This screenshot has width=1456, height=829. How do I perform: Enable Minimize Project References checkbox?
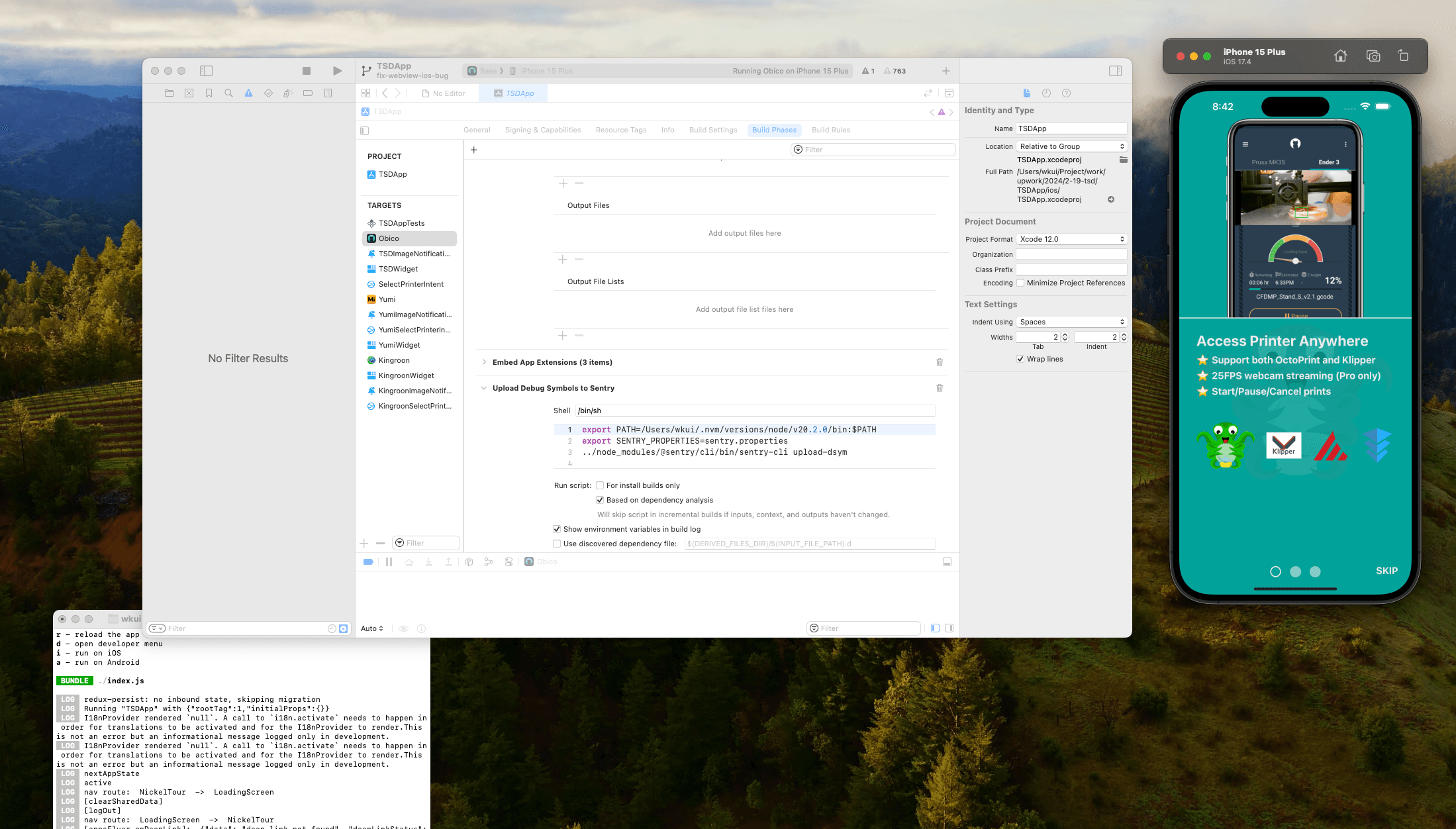pos(1020,283)
